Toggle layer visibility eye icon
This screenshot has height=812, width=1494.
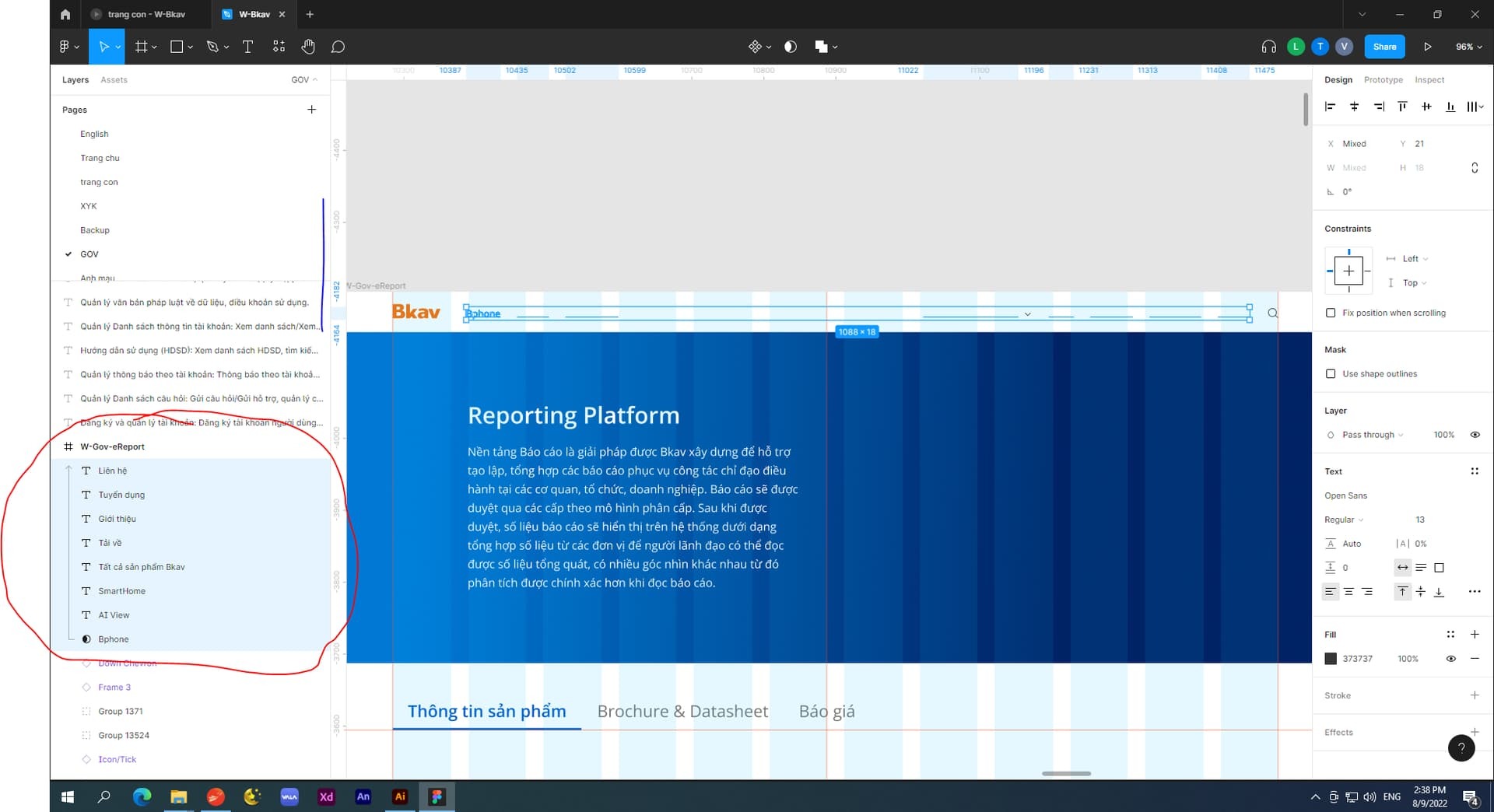tap(1475, 435)
